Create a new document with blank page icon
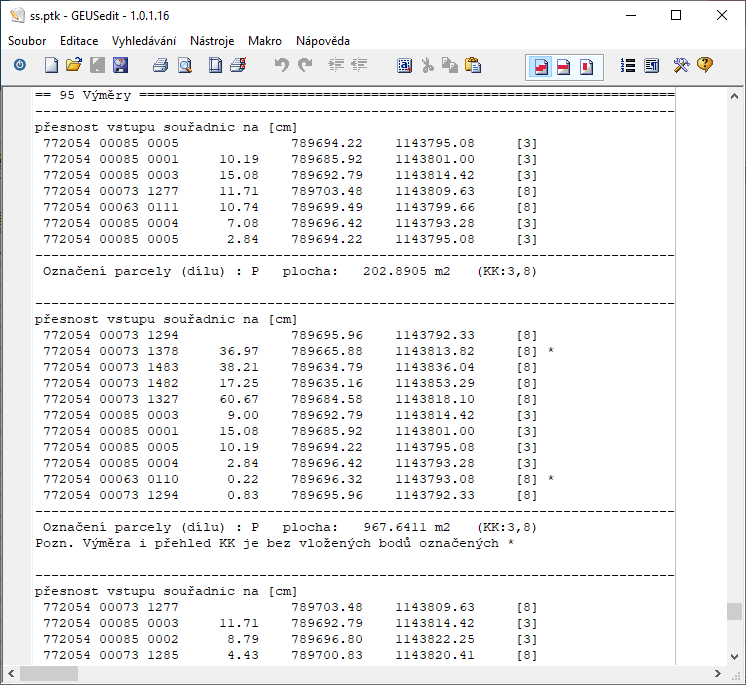 [x=51, y=66]
